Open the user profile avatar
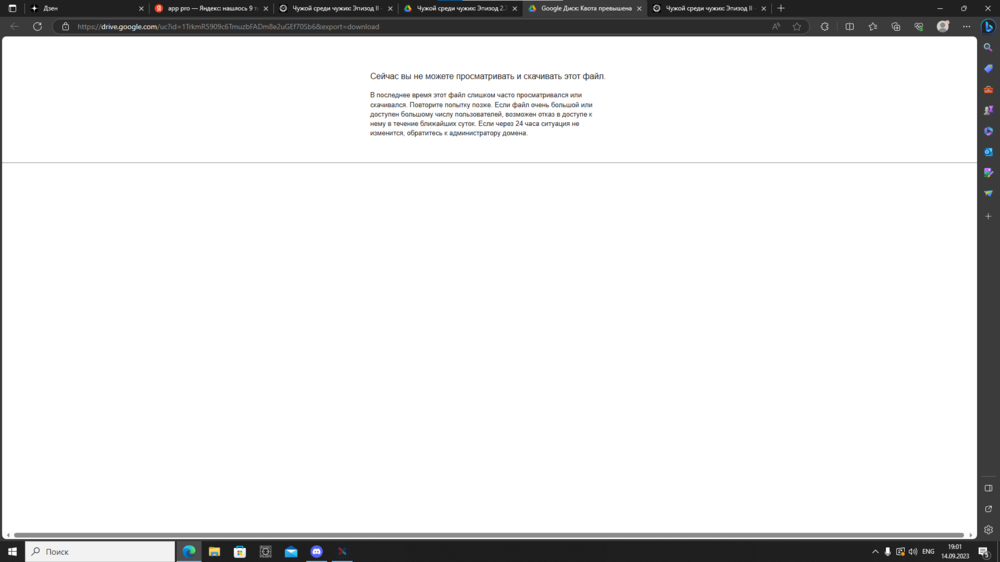This screenshot has height=562, width=1000. 943,27
